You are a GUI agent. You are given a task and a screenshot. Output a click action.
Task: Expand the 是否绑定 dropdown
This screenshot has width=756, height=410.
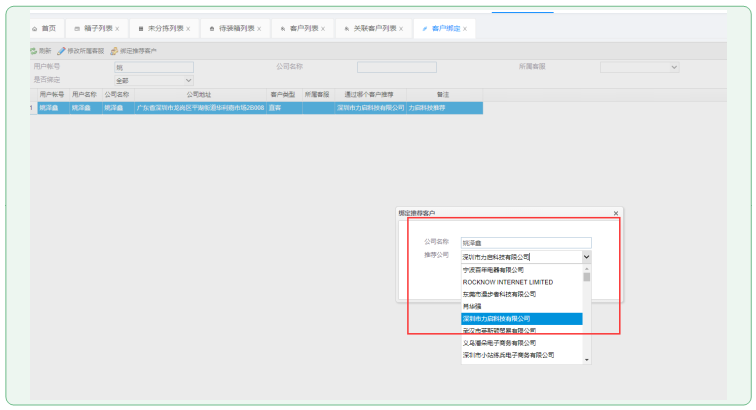tap(187, 80)
